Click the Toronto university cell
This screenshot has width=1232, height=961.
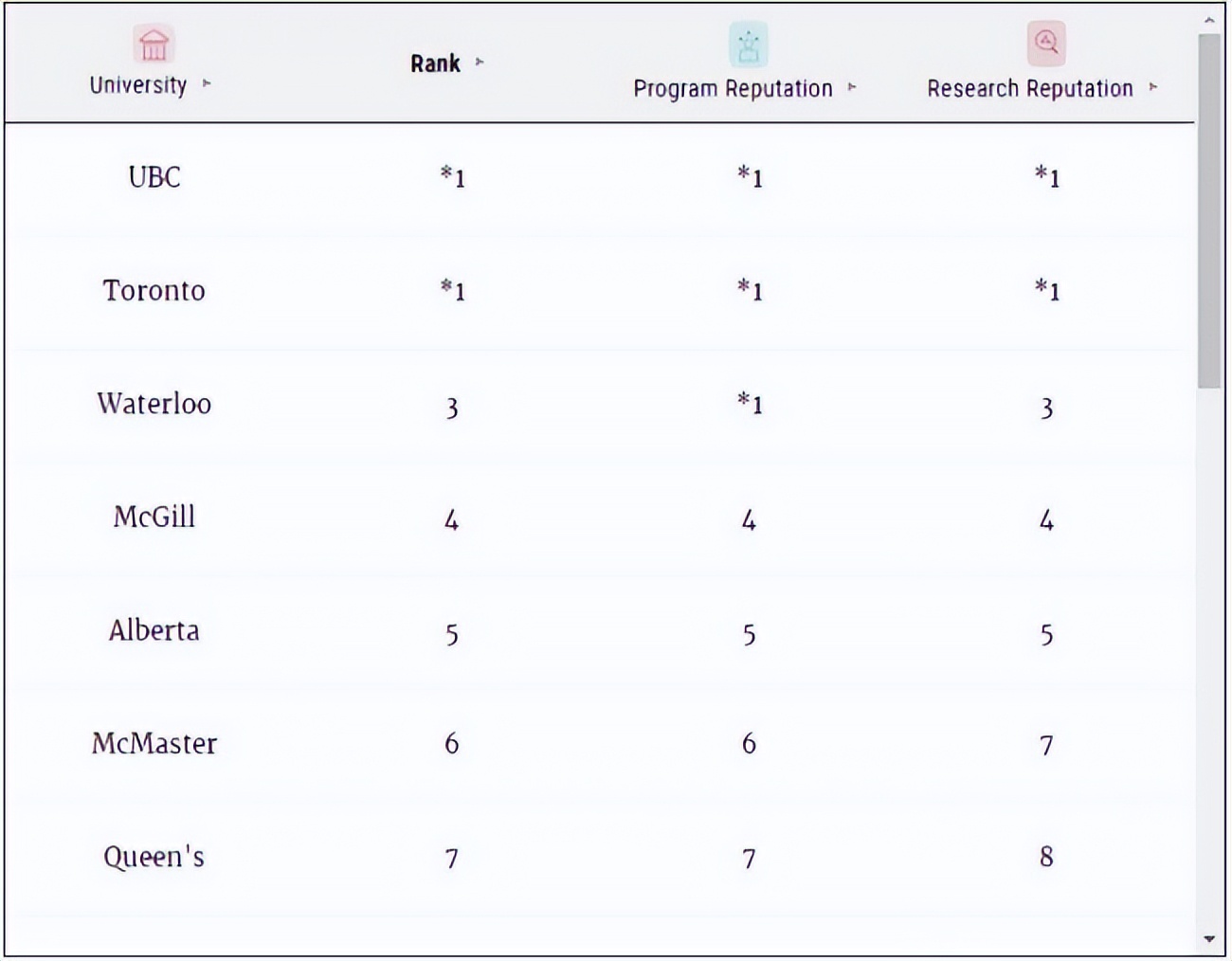coord(154,290)
